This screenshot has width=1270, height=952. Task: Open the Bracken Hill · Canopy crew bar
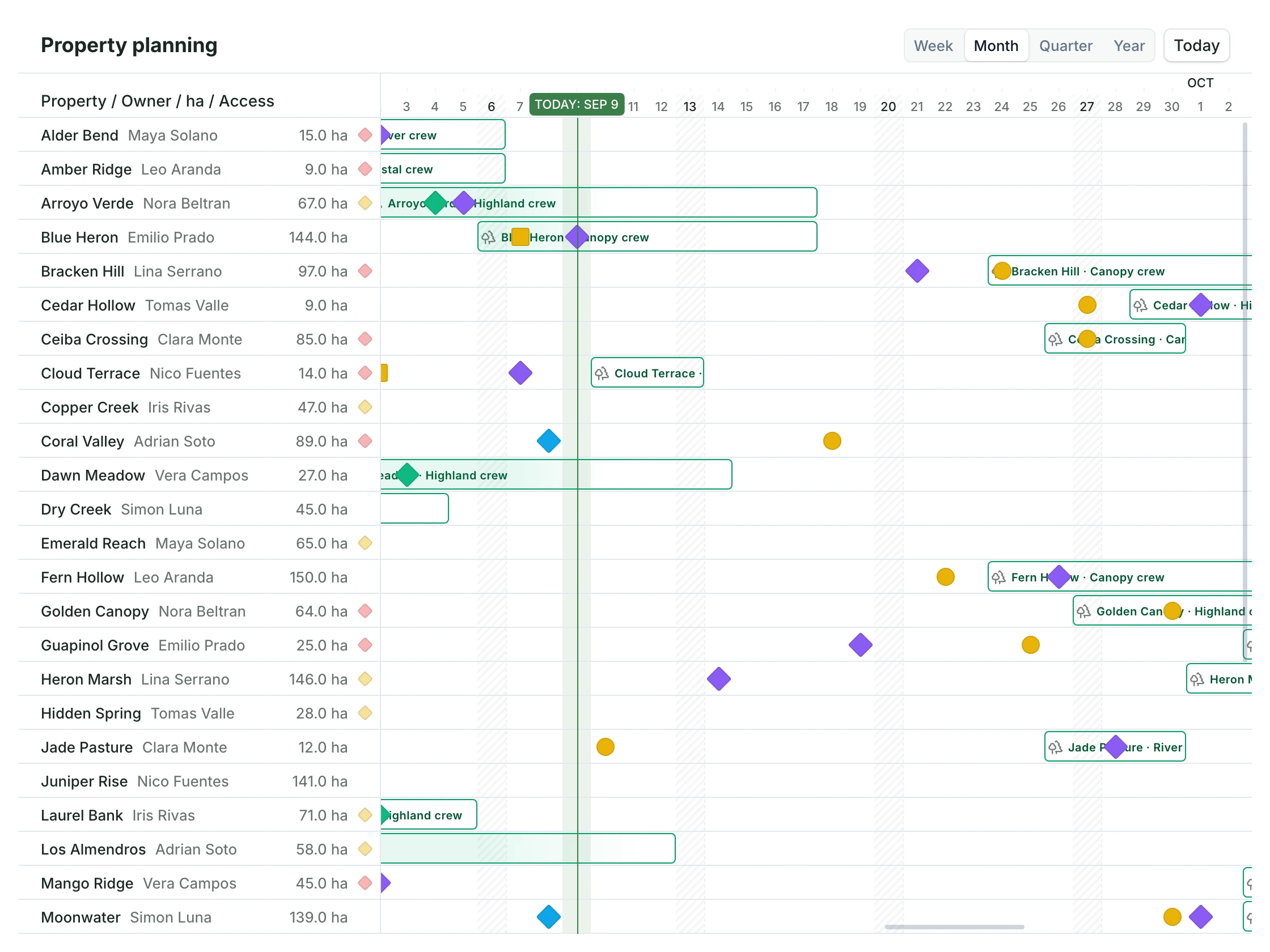tap(1120, 271)
